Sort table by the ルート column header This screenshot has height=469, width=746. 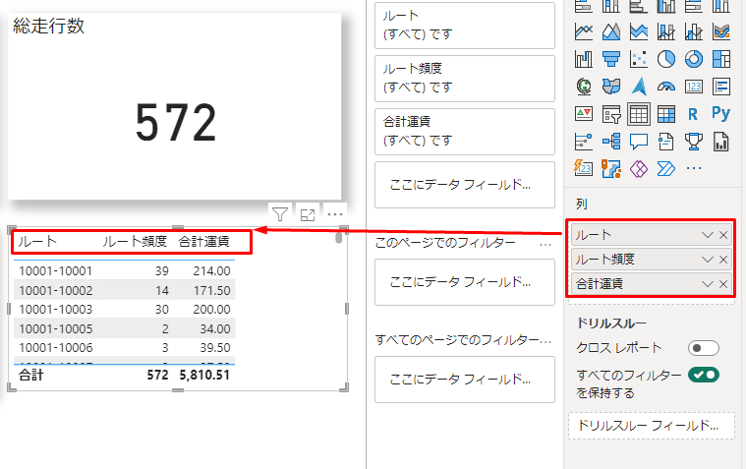coord(37,242)
